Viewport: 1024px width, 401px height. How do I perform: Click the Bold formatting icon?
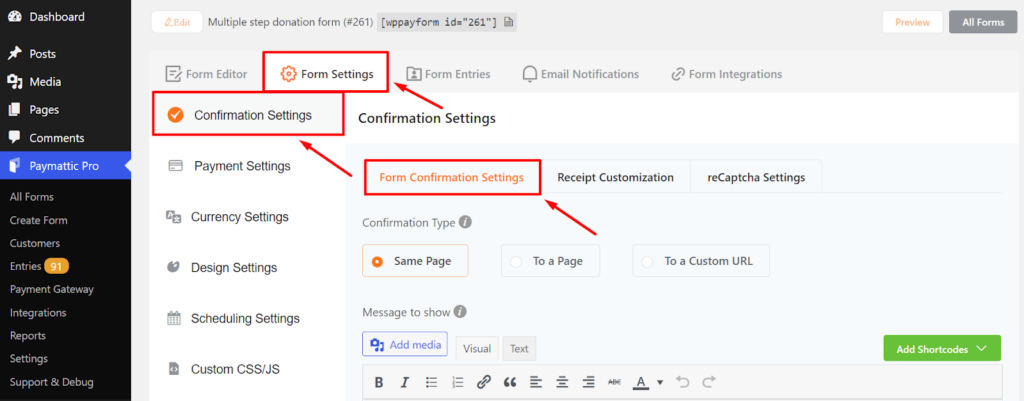pos(379,382)
